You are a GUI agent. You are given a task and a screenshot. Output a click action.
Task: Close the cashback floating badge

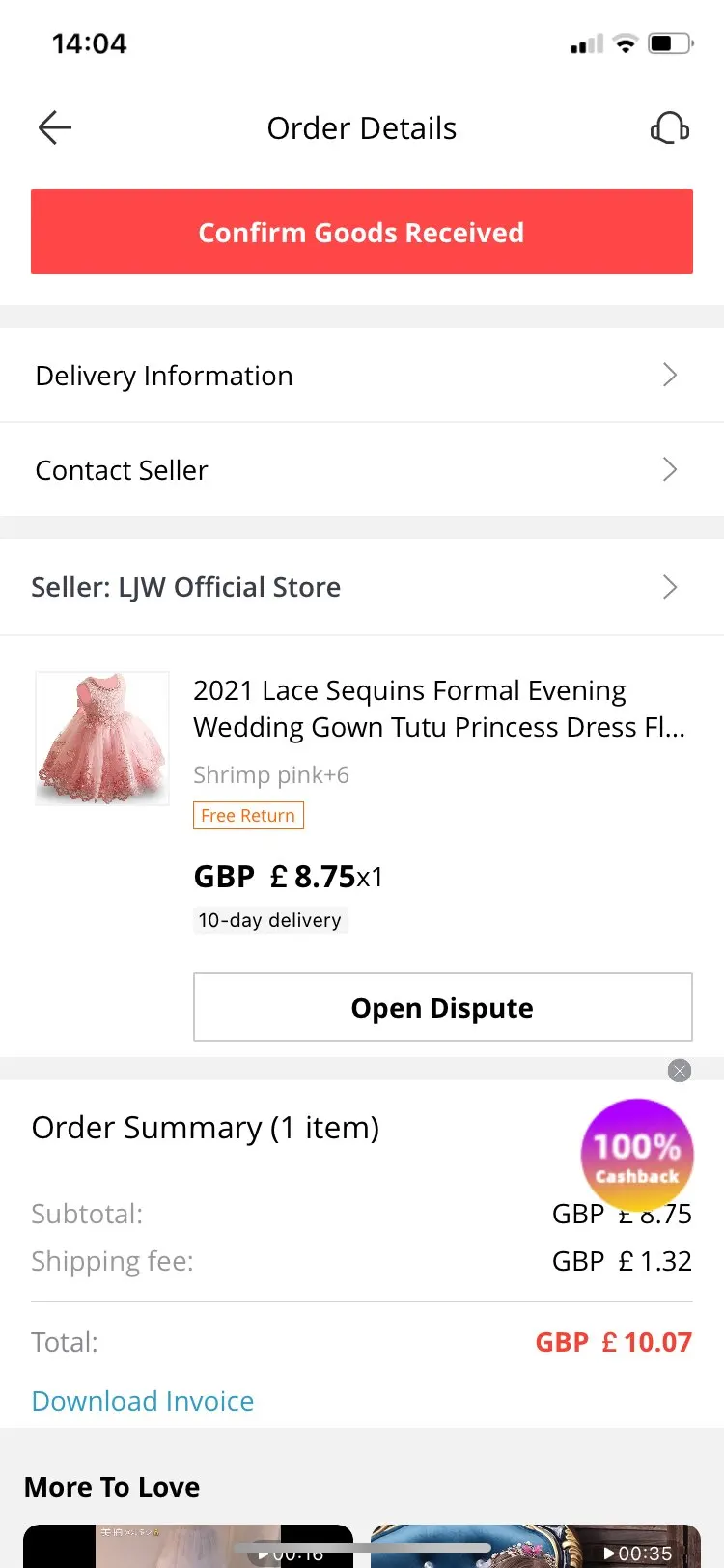click(x=680, y=1070)
